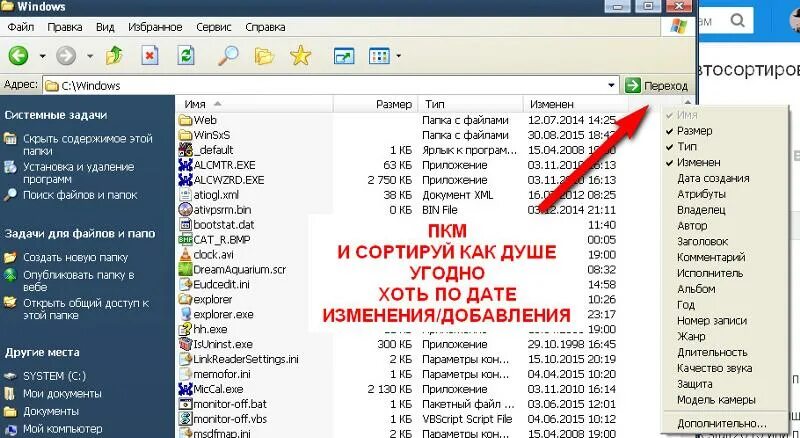The width and height of the screenshot is (800, 438).
Task: Open the Правка menu
Action: point(65,27)
